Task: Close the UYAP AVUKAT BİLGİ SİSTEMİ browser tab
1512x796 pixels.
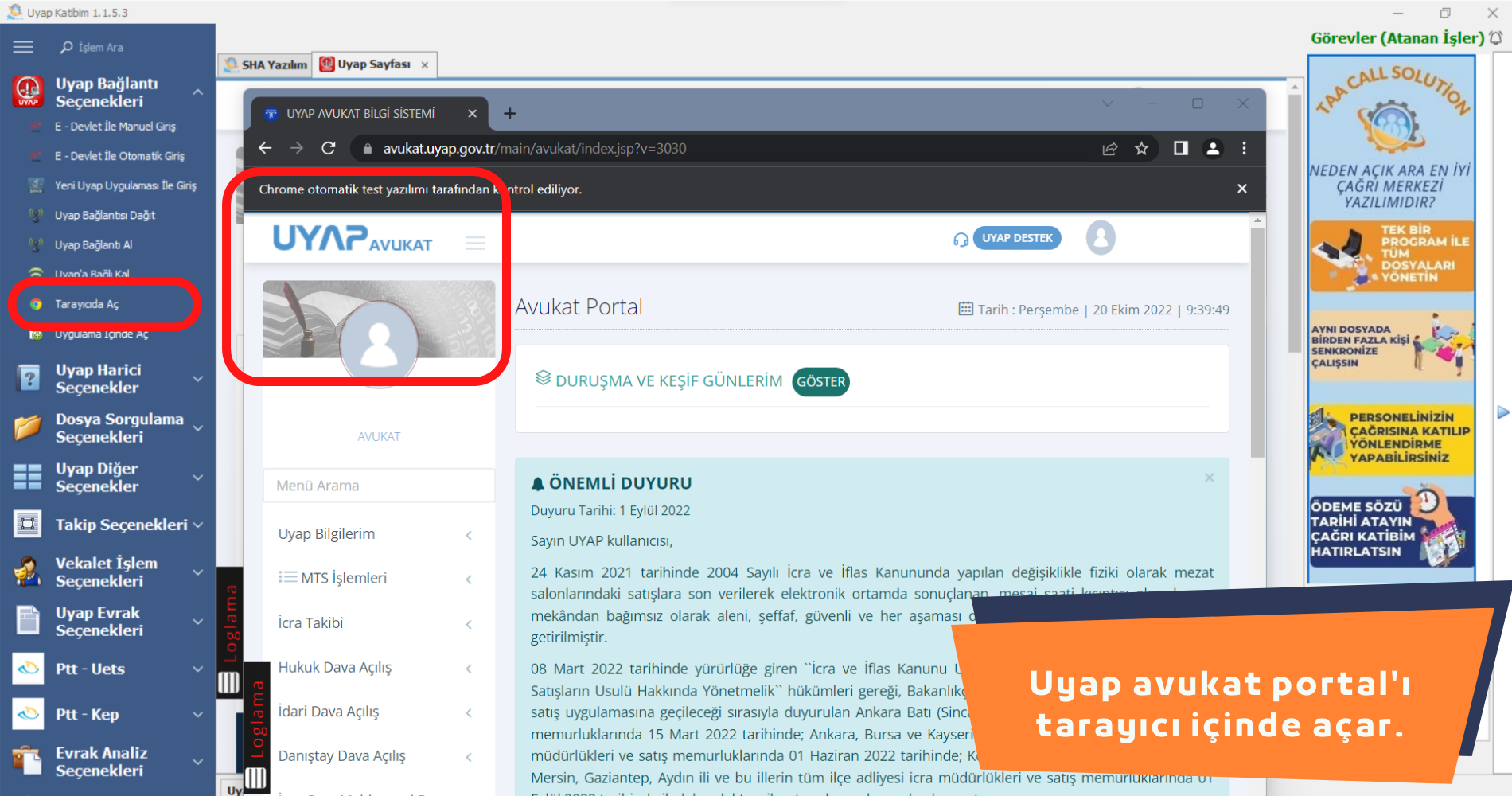Action: coord(472,114)
